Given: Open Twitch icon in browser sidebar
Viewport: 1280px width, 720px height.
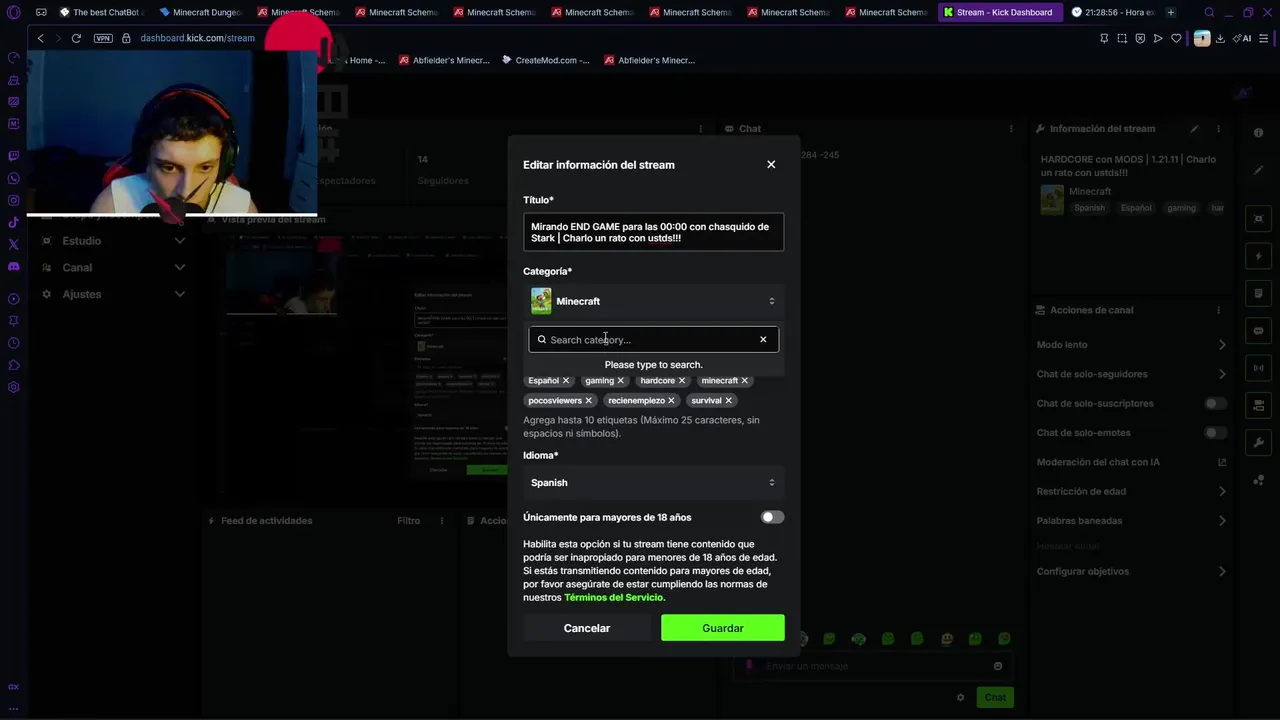Looking at the screenshot, I should coord(13,156).
